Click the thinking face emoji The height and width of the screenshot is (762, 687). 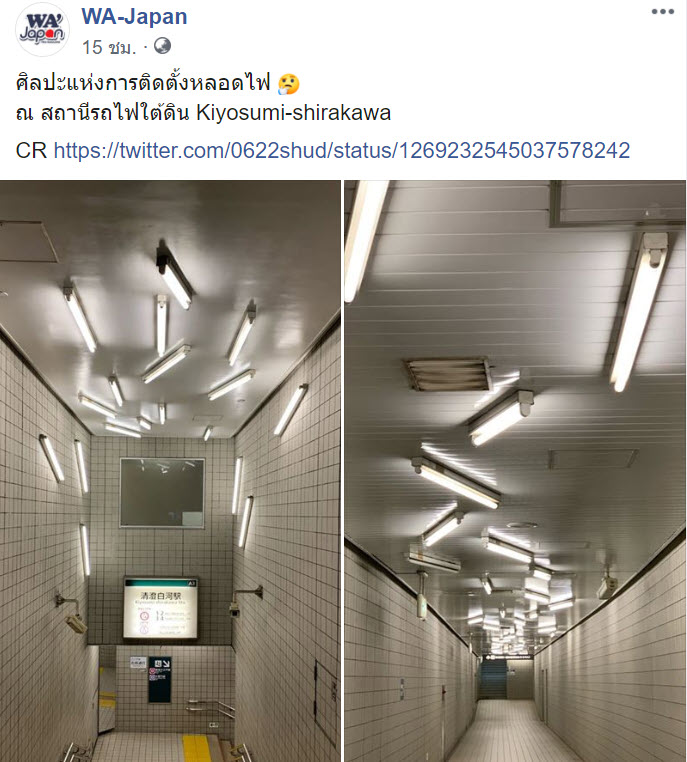pos(289,84)
